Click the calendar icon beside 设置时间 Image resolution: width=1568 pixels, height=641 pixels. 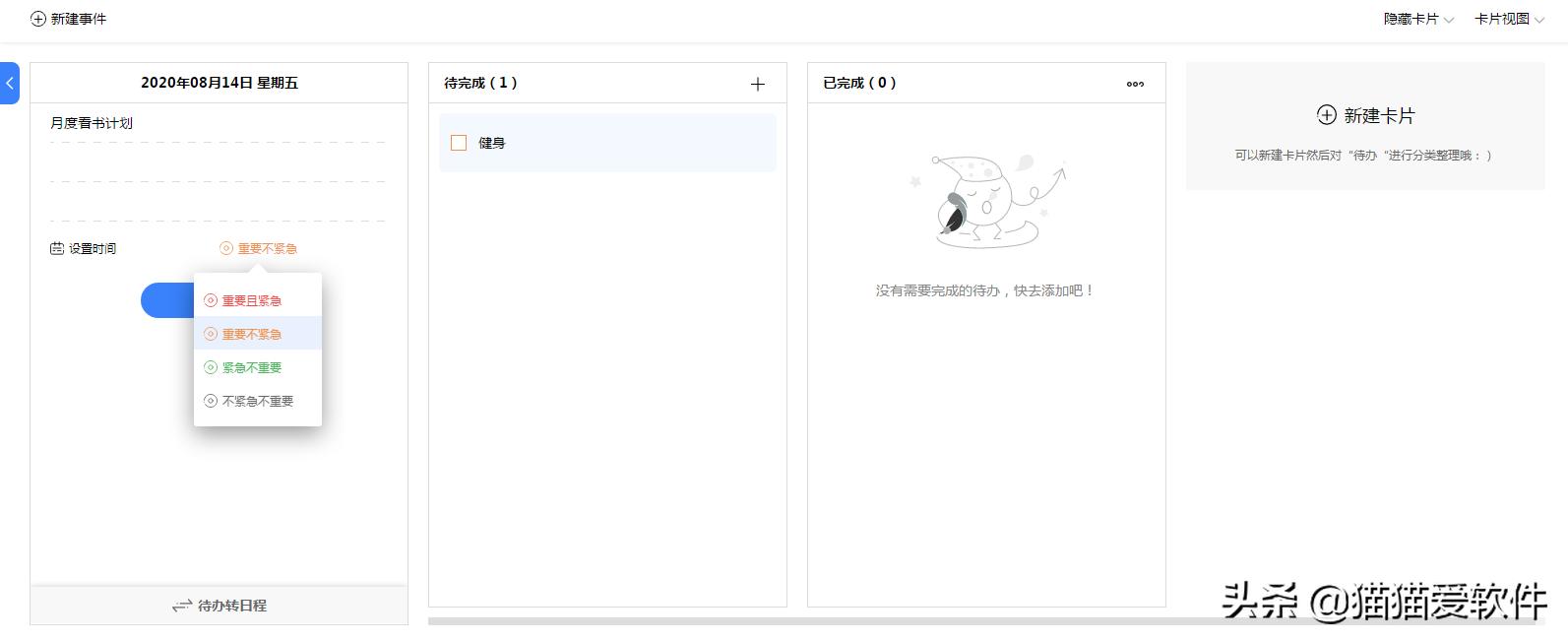(x=57, y=249)
